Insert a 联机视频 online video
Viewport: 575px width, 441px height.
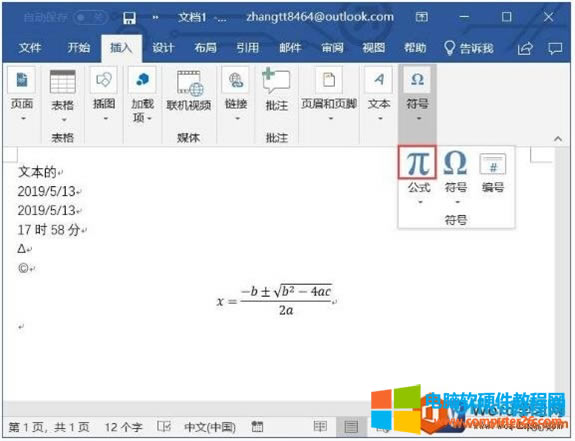[x=189, y=90]
